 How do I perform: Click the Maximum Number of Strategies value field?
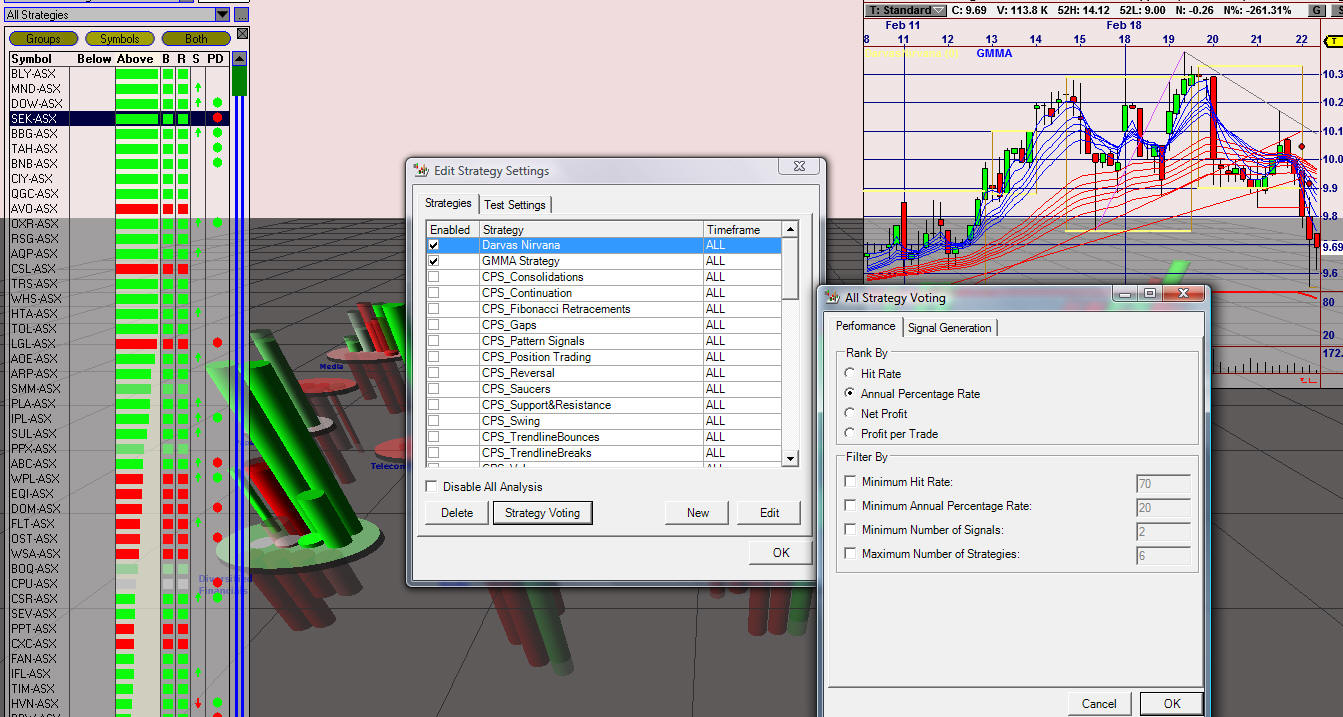click(x=1163, y=556)
